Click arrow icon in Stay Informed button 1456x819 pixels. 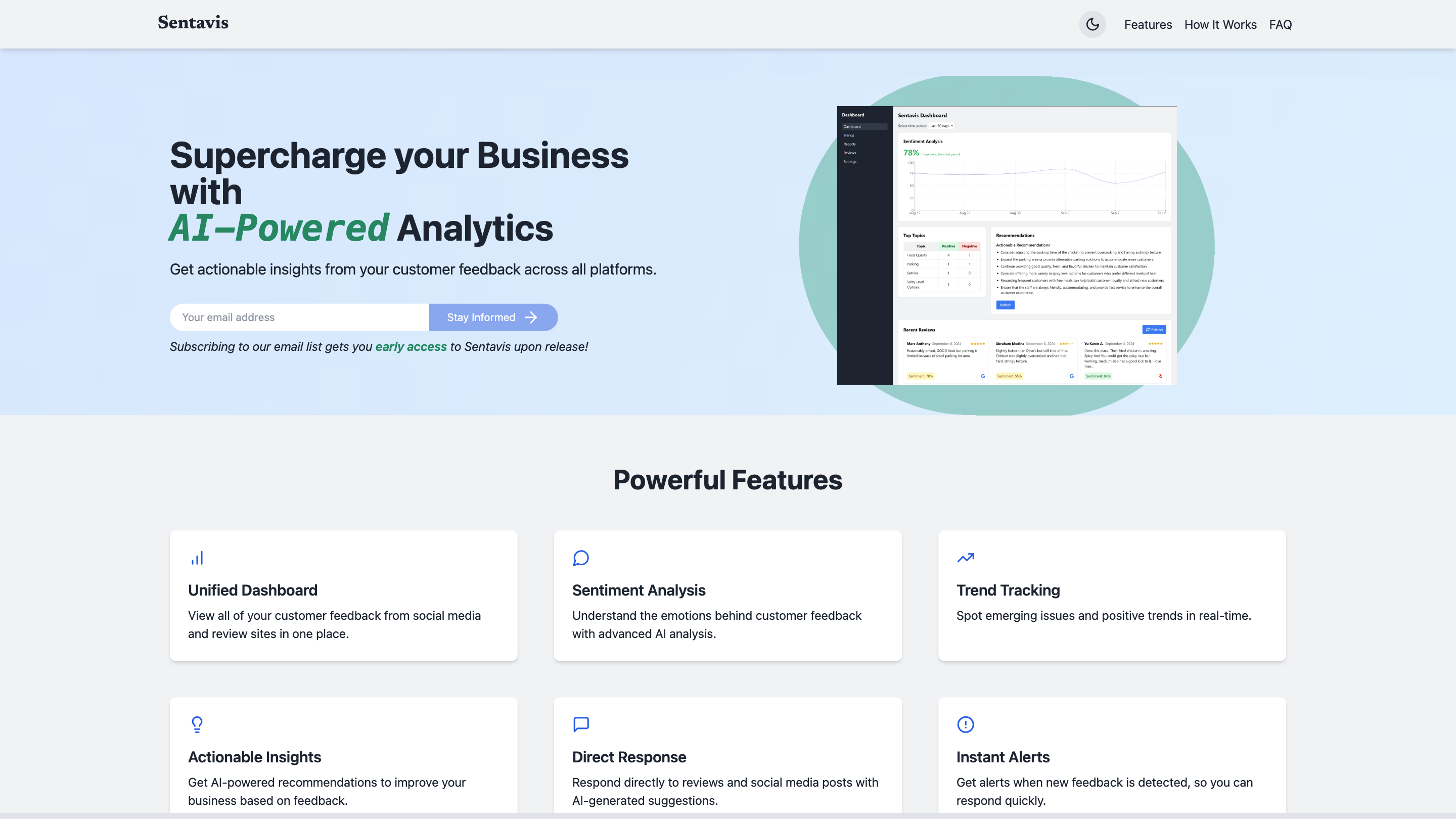point(531,317)
